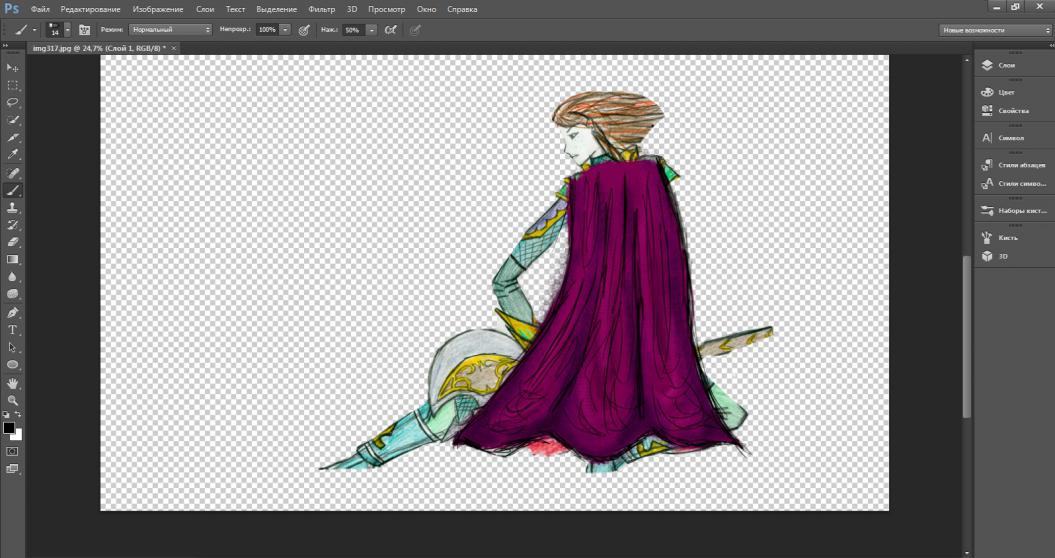1055x558 pixels.
Task: Expand the workspace dropdown 'Новые возможности'
Action: point(994,30)
